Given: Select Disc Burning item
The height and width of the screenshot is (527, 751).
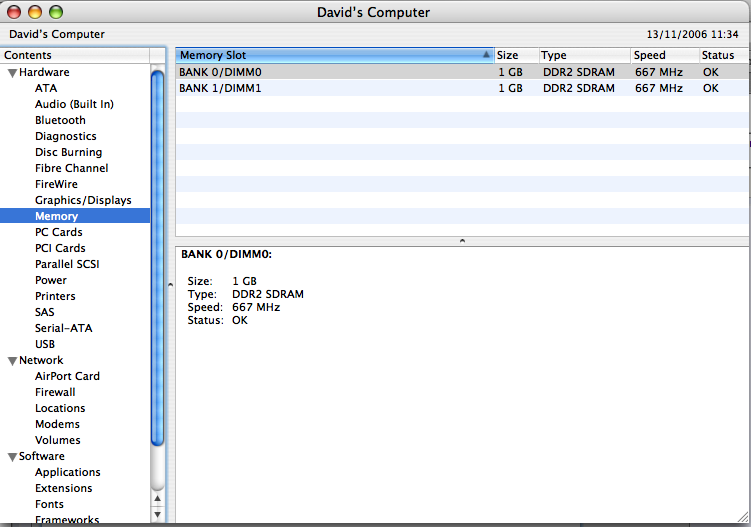Looking at the screenshot, I should click(x=68, y=152).
